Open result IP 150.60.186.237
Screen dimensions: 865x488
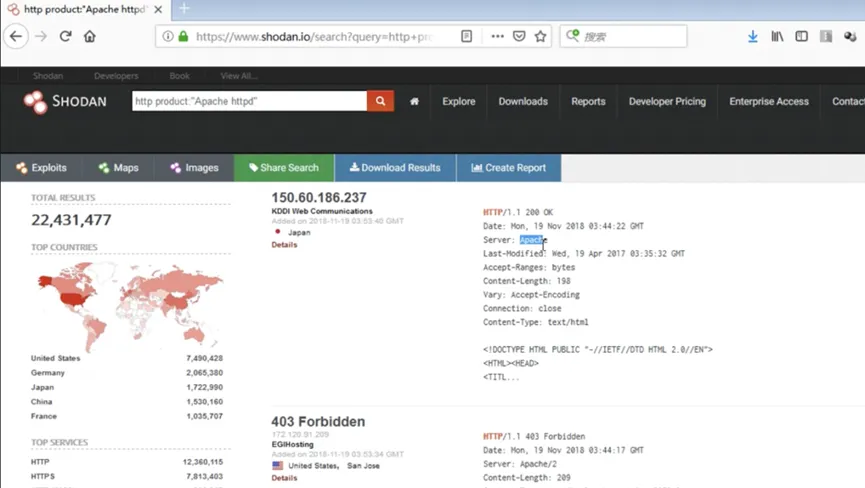(x=319, y=197)
